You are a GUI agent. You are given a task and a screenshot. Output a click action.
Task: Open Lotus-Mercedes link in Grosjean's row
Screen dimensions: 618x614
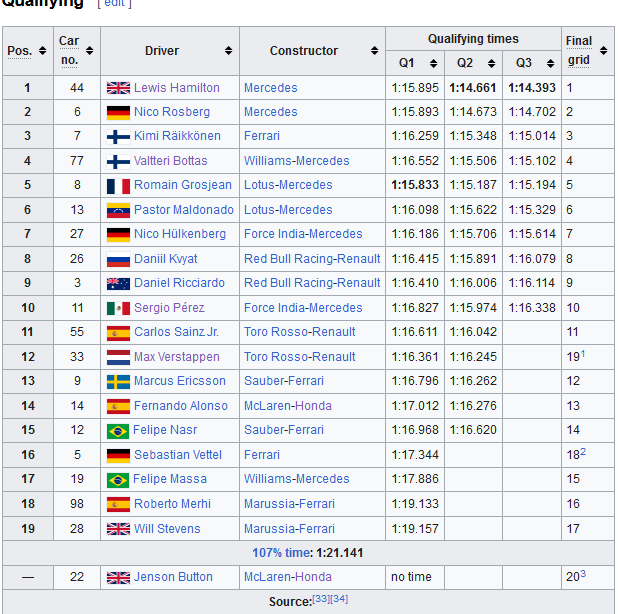(288, 185)
